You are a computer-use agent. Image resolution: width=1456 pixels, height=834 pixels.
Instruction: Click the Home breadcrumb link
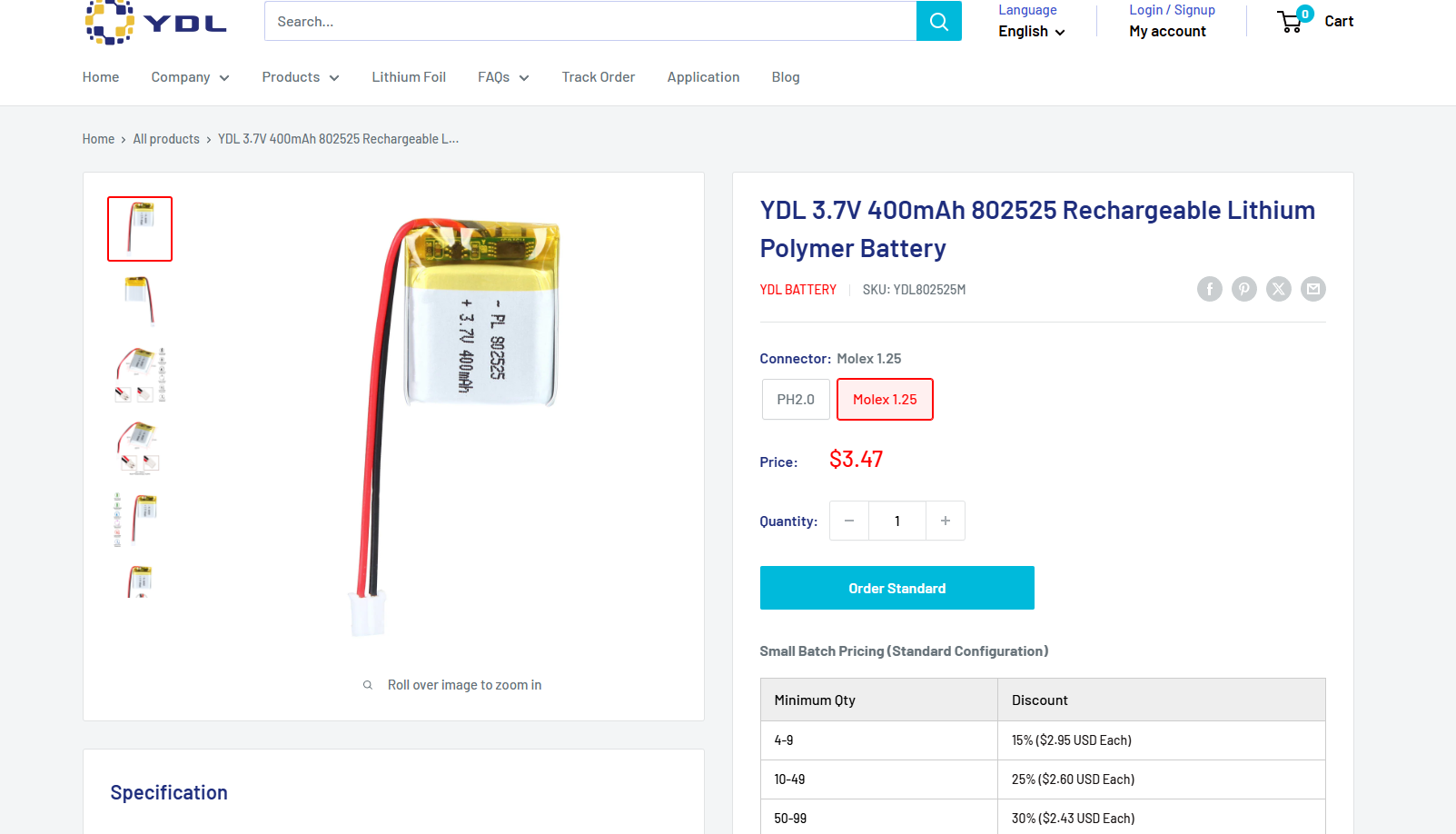pyautogui.click(x=98, y=139)
